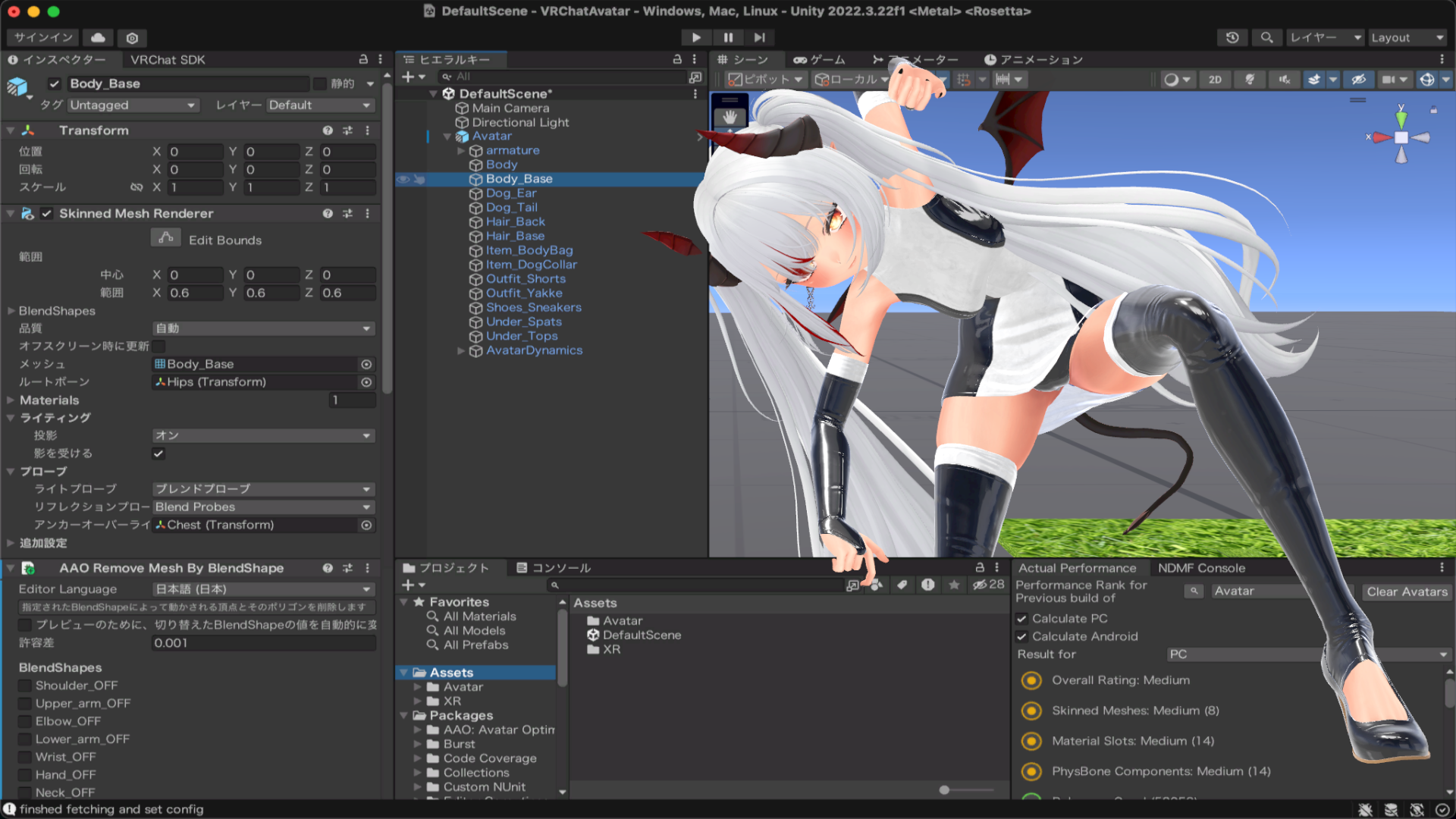Open the undo history icon

(x=1232, y=37)
